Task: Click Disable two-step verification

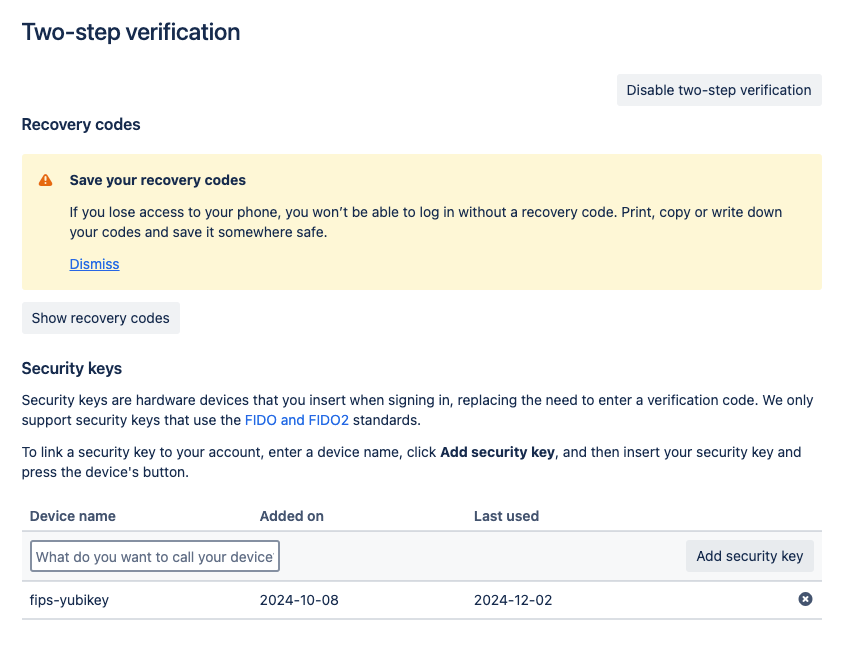Action: [718, 89]
